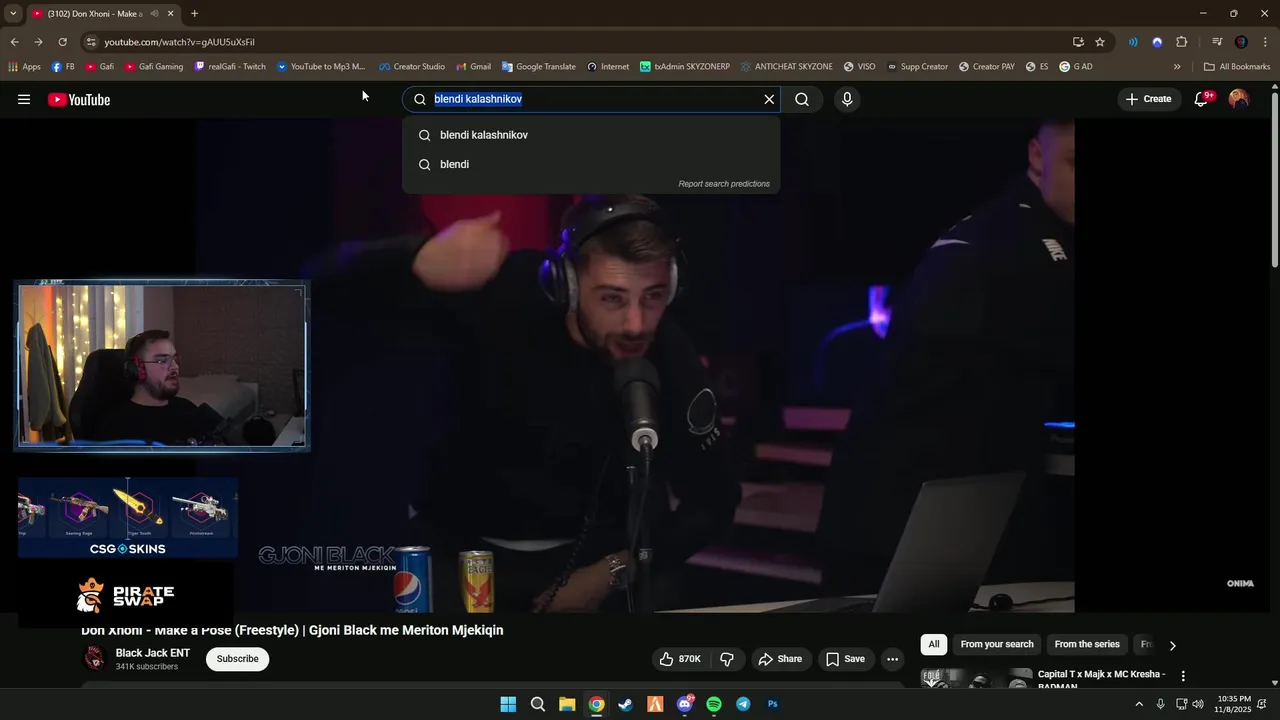Select the All filter chip
Viewport: 1280px width, 720px height.
point(933,645)
